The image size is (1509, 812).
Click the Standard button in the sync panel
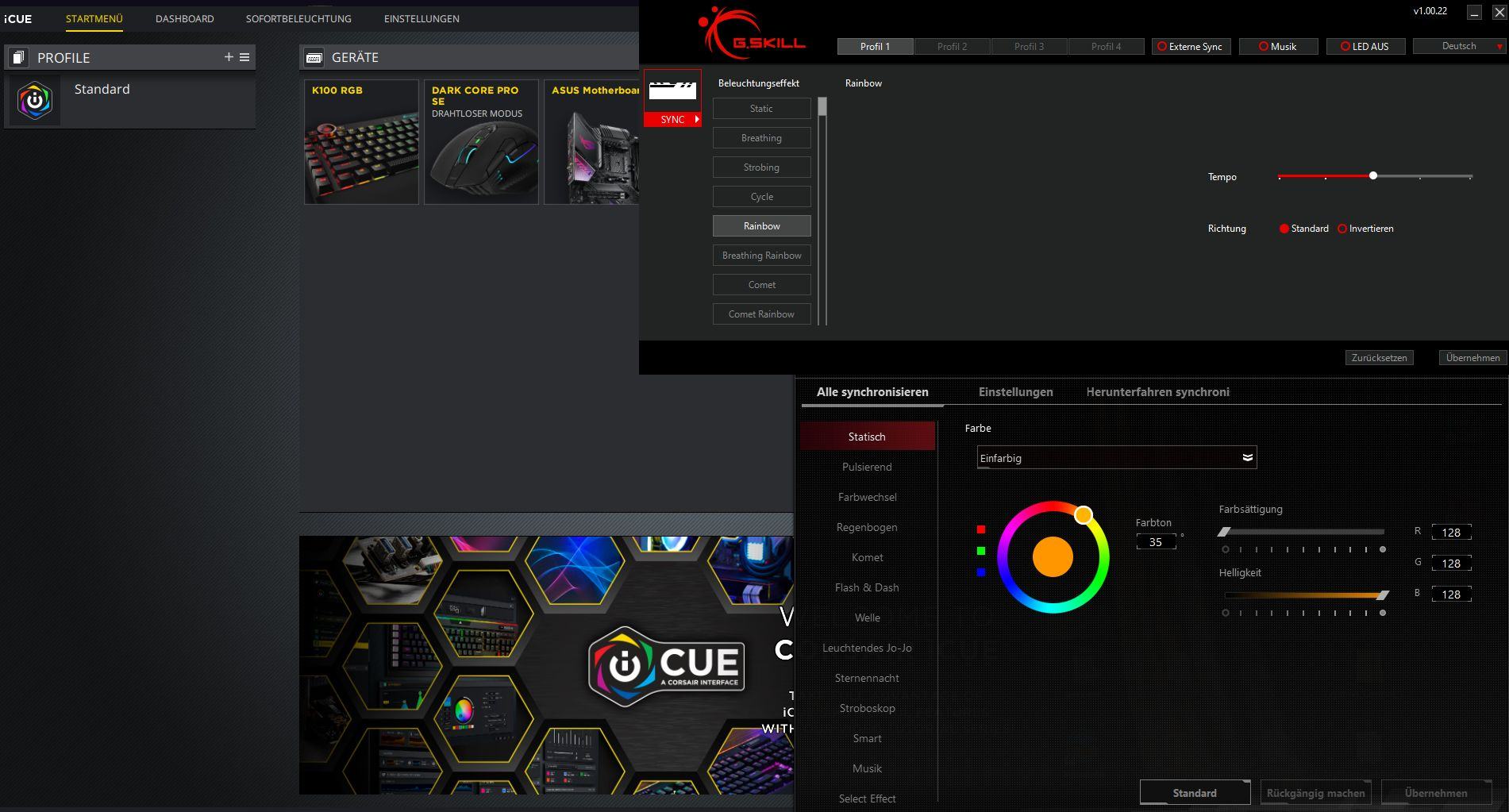click(1195, 793)
